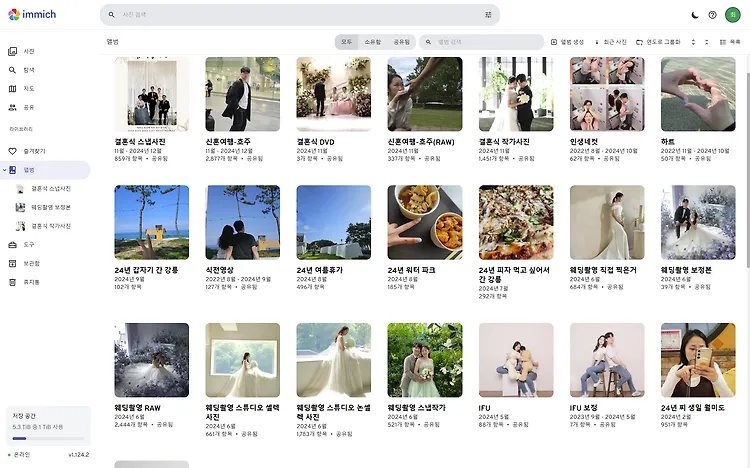Select the 소유함 (Owned) filter tab
This screenshot has height=468, width=750.
click(372, 42)
